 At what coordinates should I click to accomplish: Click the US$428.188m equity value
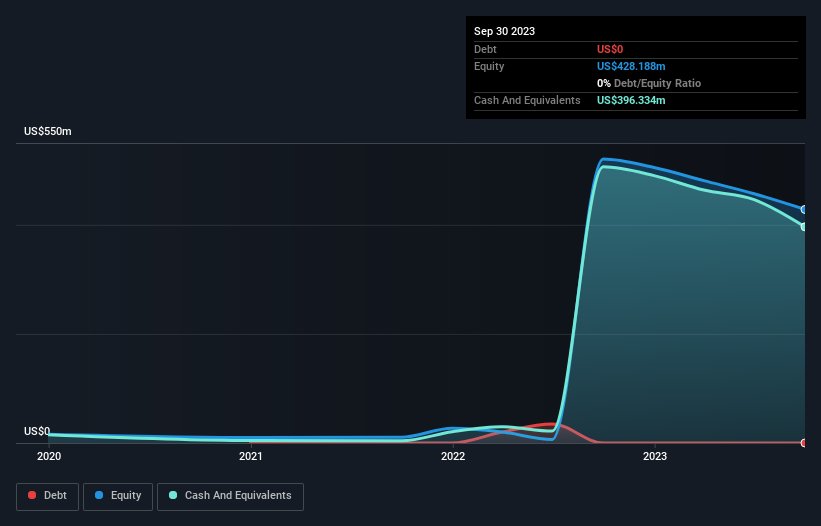coord(631,66)
